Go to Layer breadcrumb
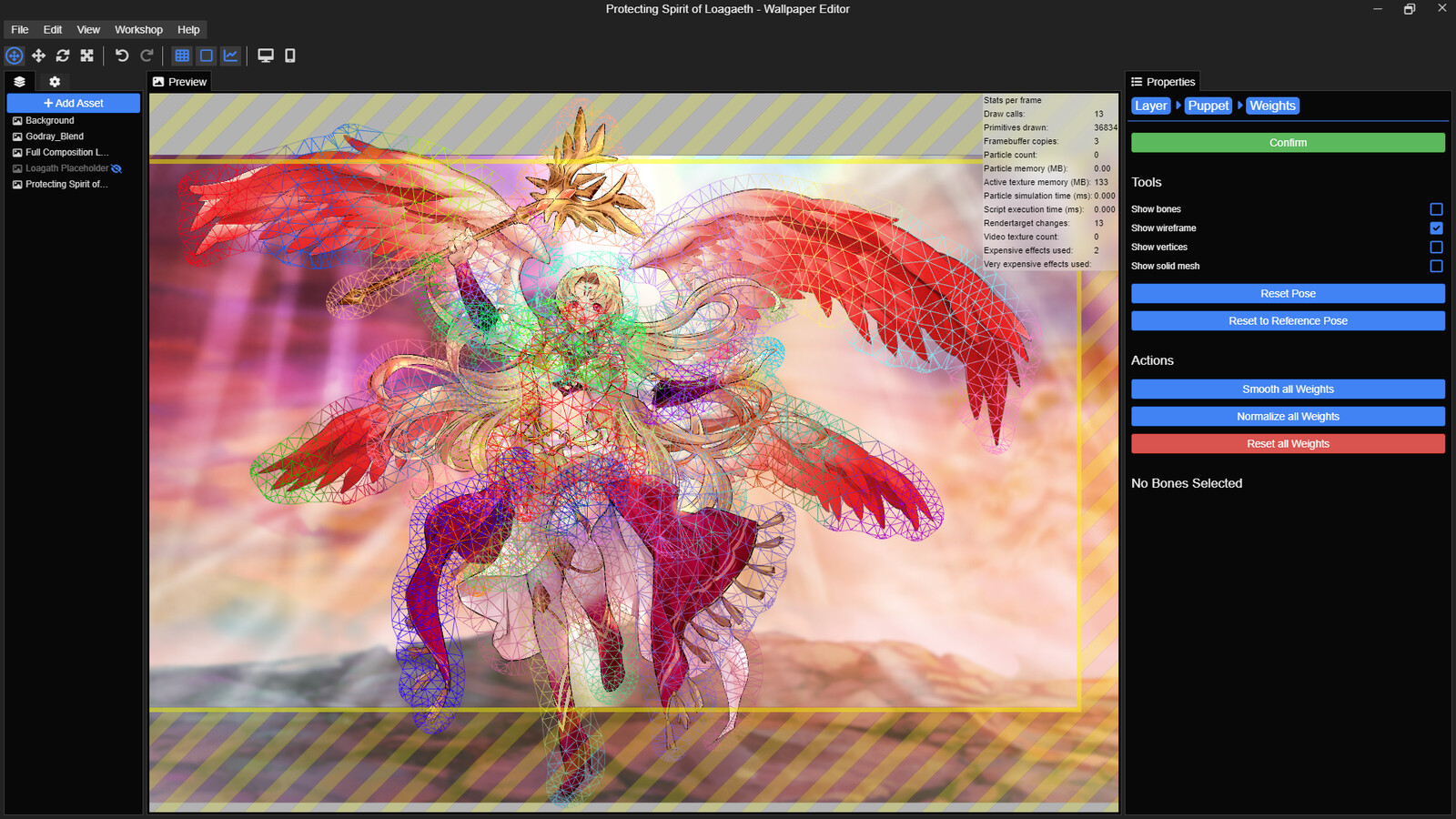The width and height of the screenshot is (1456, 819). tap(1151, 106)
